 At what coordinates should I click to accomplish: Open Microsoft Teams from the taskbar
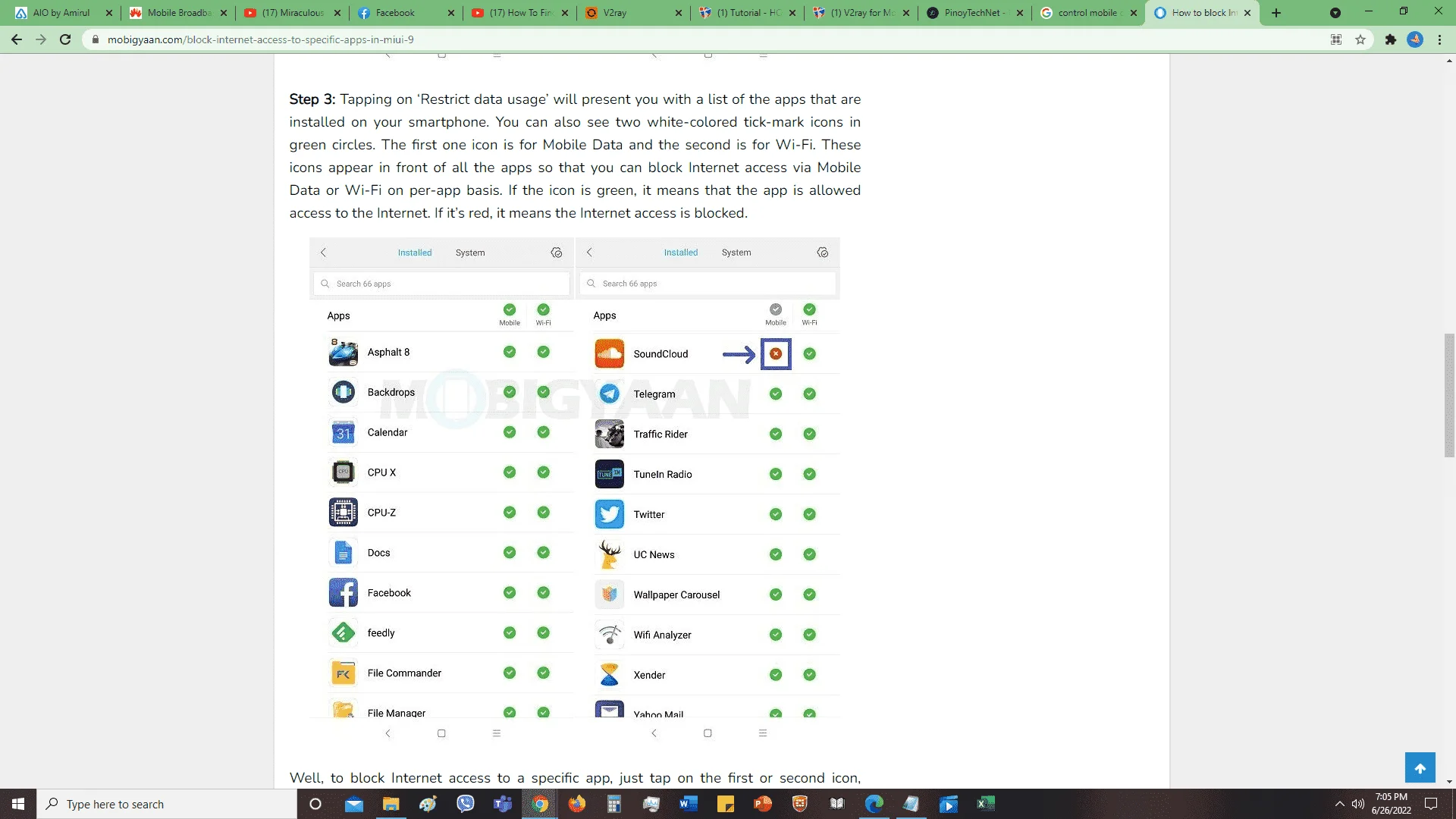pos(502,804)
